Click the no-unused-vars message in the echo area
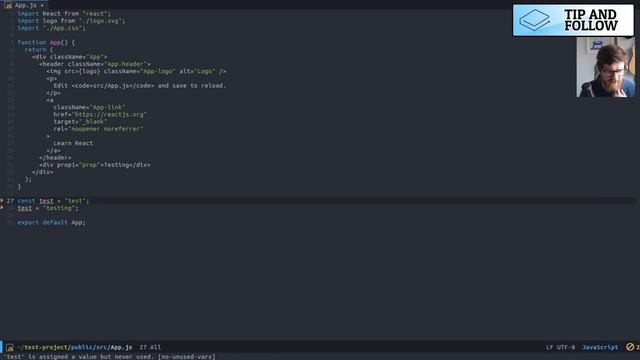Image resolution: width=640 pixels, height=360 pixels. click(x=110, y=357)
